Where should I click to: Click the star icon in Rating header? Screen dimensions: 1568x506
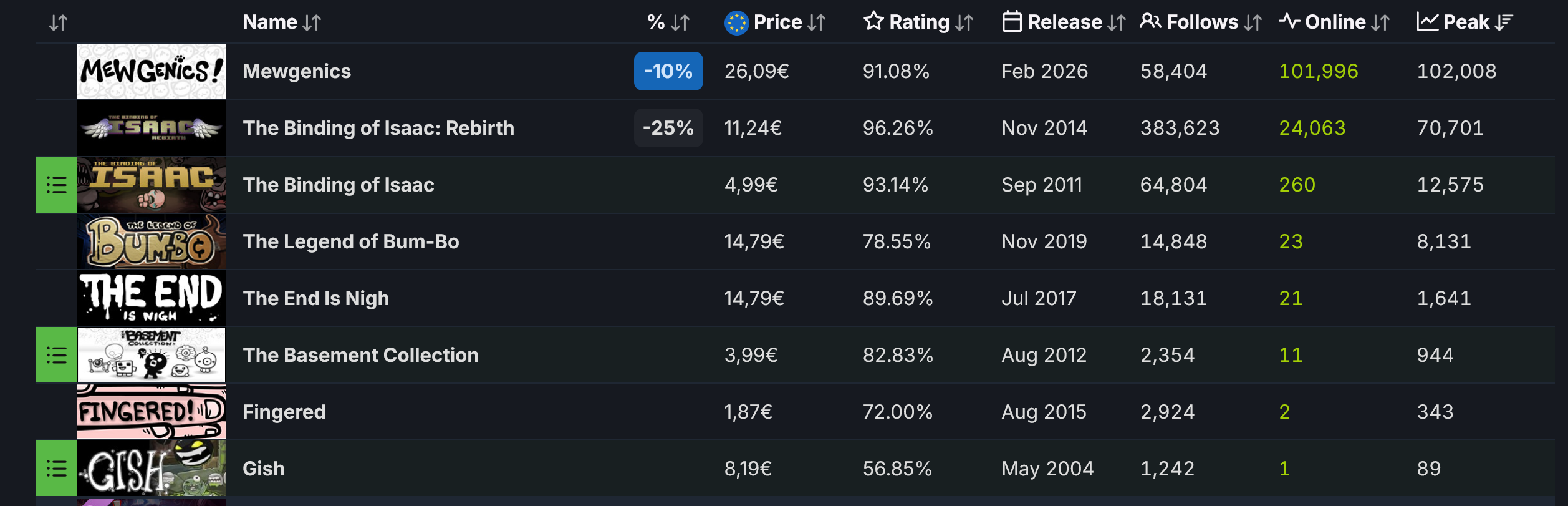tap(873, 21)
